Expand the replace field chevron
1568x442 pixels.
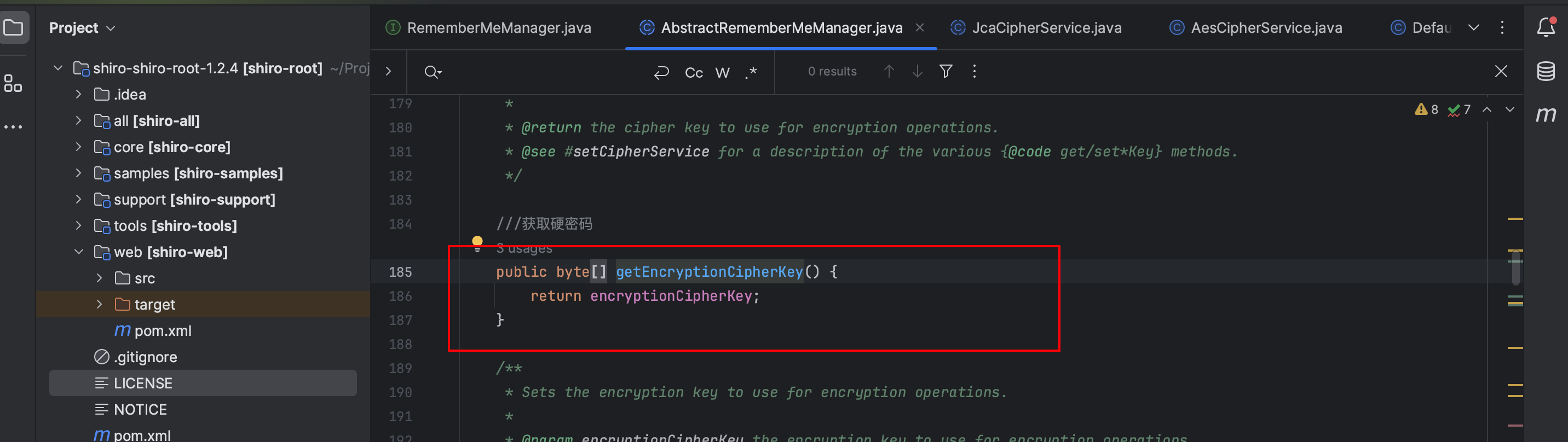click(x=388, y=72)
